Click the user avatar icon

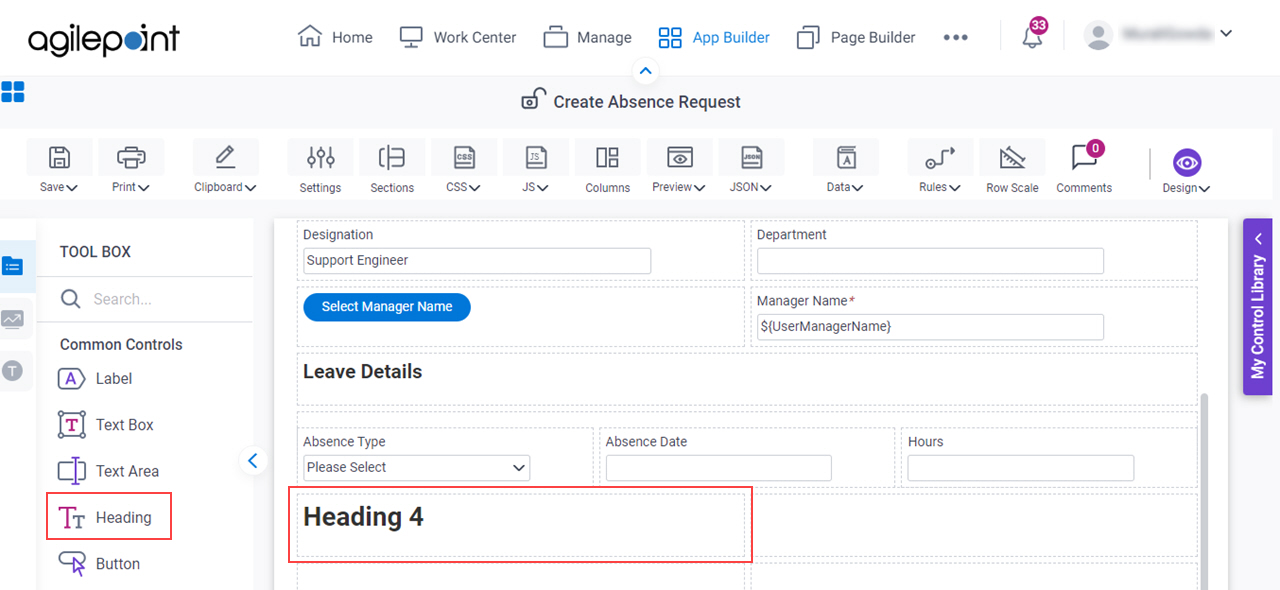click(x=1099, y=36)
